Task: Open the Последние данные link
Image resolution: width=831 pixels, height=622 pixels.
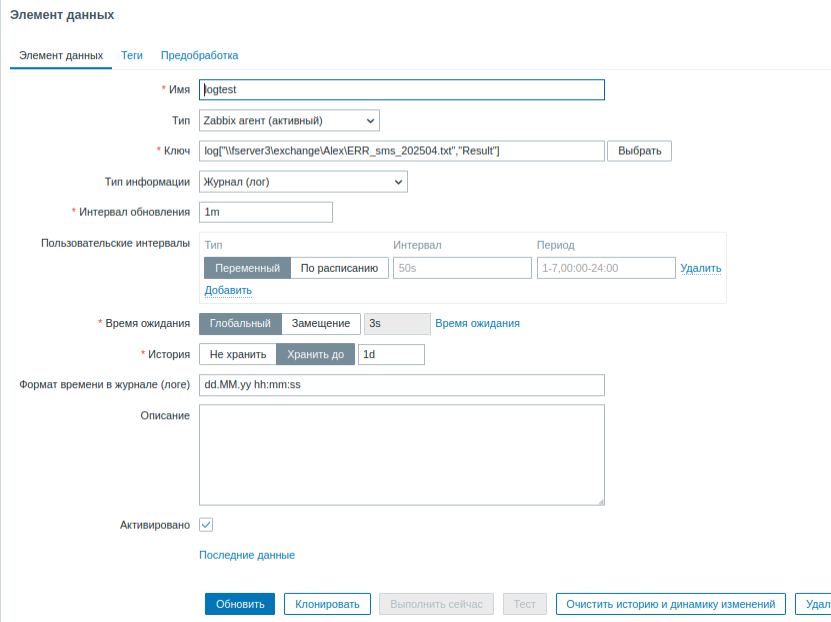Action: pos(247,555)
